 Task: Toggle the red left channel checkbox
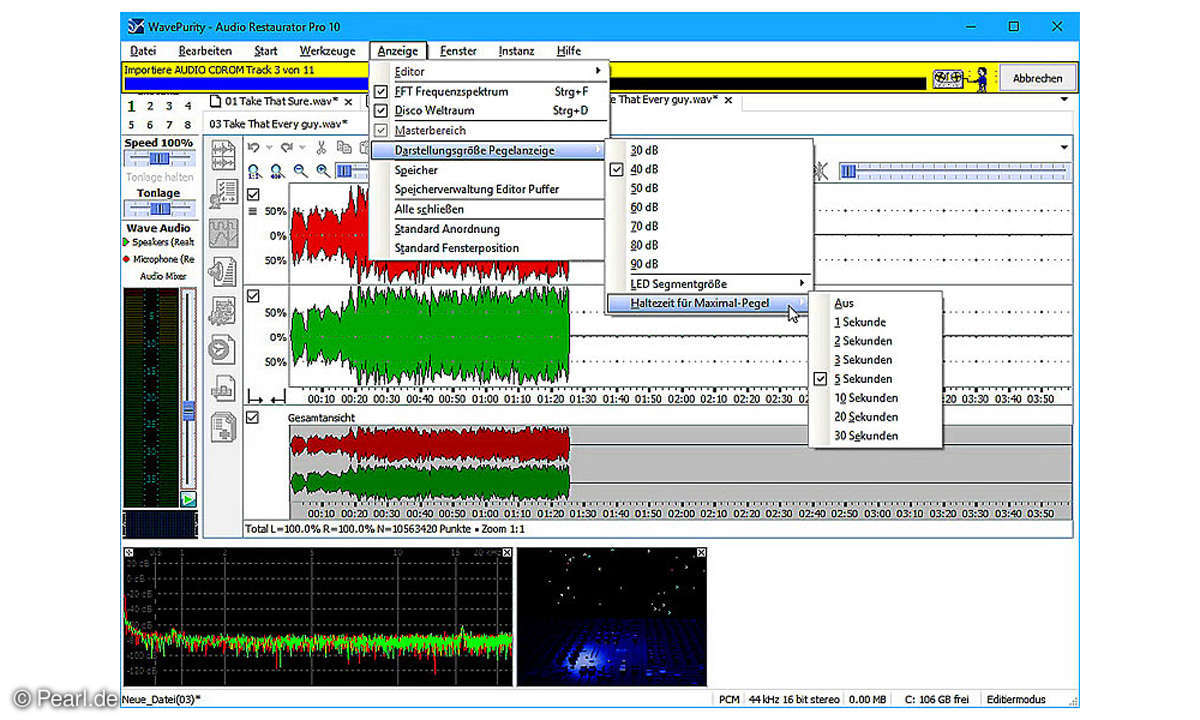[x=253, y=194]
